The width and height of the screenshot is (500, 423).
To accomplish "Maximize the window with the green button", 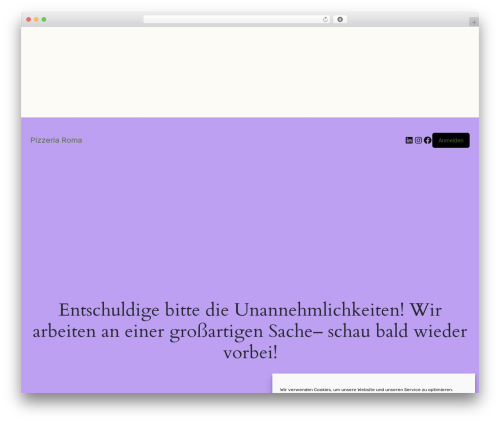I will [44, 20].
